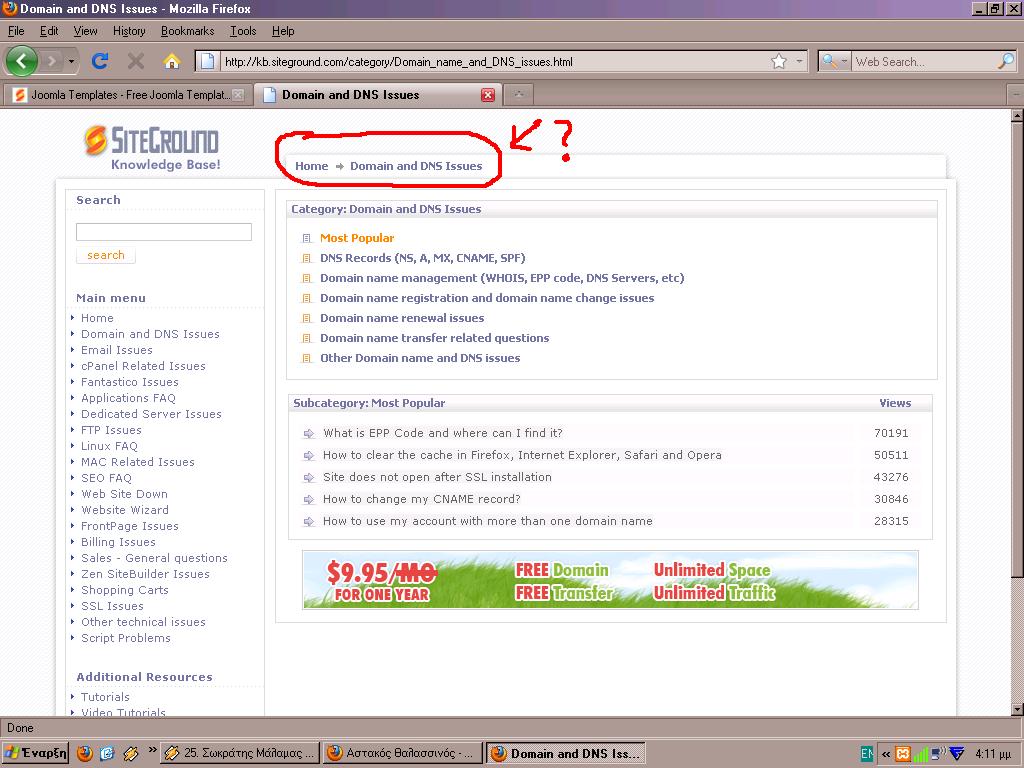Click the $9.95 hosting promo banner
This screenshot has height=768, width=1024.
tap(610, 580)
